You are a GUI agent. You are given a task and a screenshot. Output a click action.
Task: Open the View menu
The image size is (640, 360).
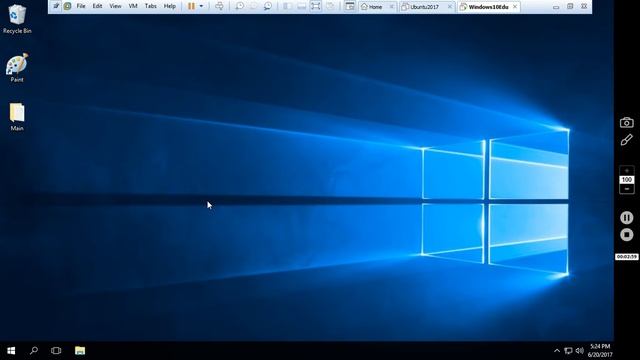point(115,6)
